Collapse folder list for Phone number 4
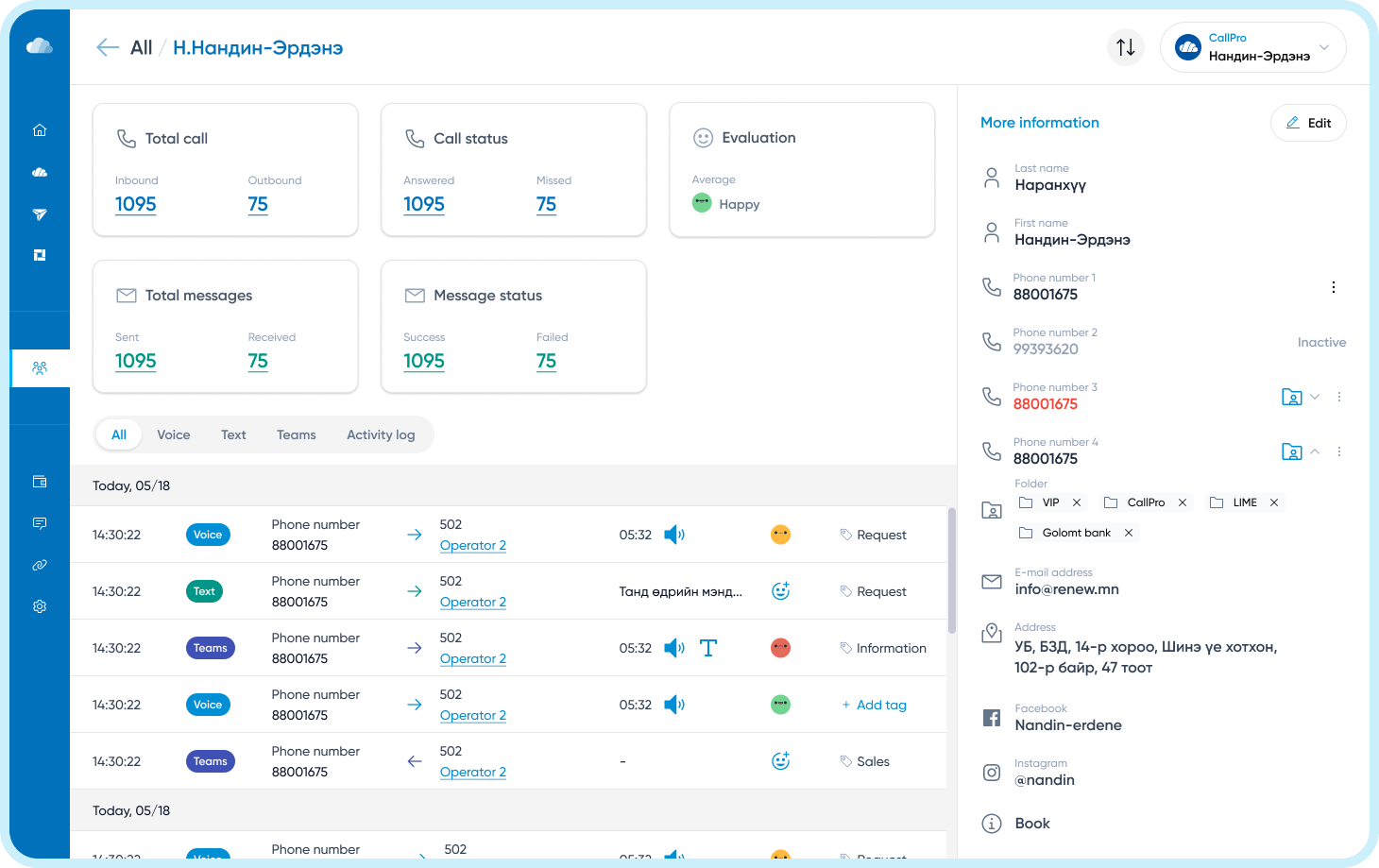 point(1315,451)
